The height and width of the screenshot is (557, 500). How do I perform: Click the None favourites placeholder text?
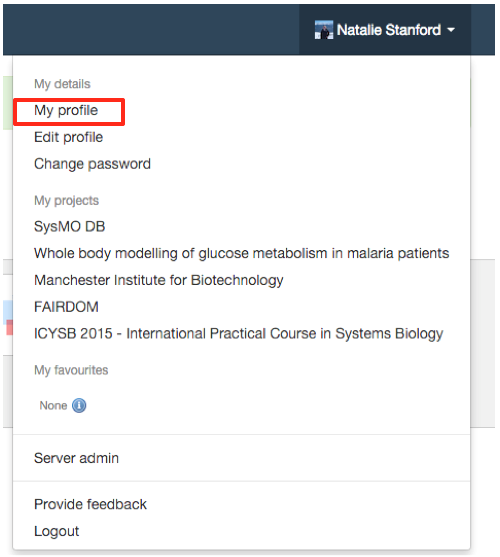pos(53,406)
